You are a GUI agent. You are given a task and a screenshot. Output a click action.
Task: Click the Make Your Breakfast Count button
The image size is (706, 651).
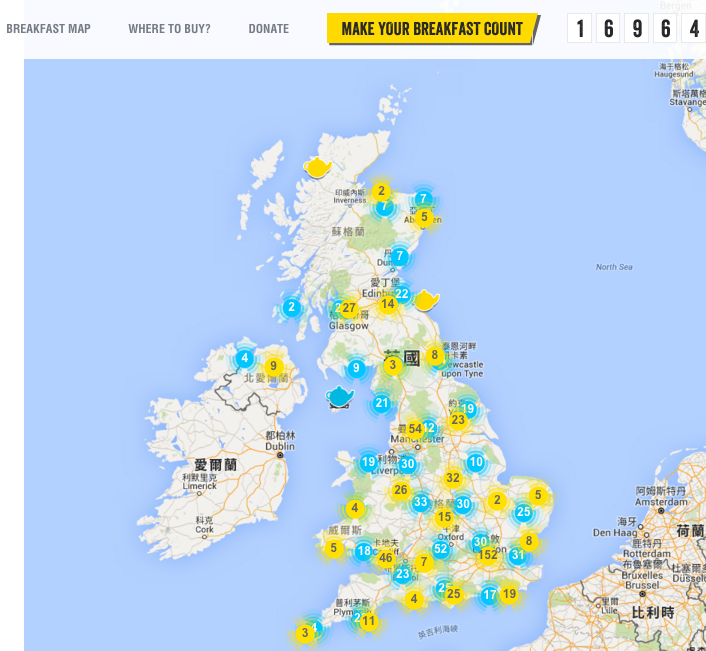click(432, 29)
